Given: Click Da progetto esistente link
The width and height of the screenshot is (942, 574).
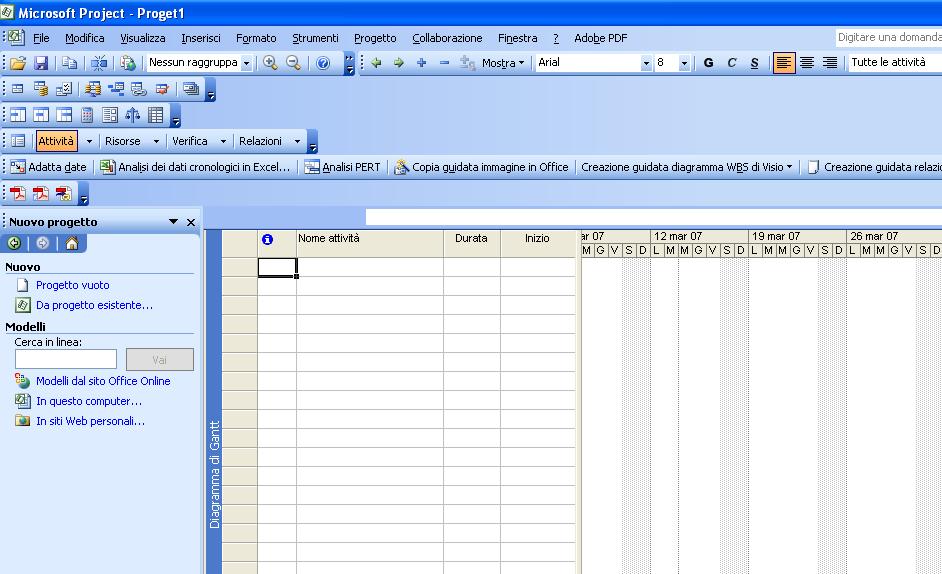Looking at the screenshot, I should point(94,305).
